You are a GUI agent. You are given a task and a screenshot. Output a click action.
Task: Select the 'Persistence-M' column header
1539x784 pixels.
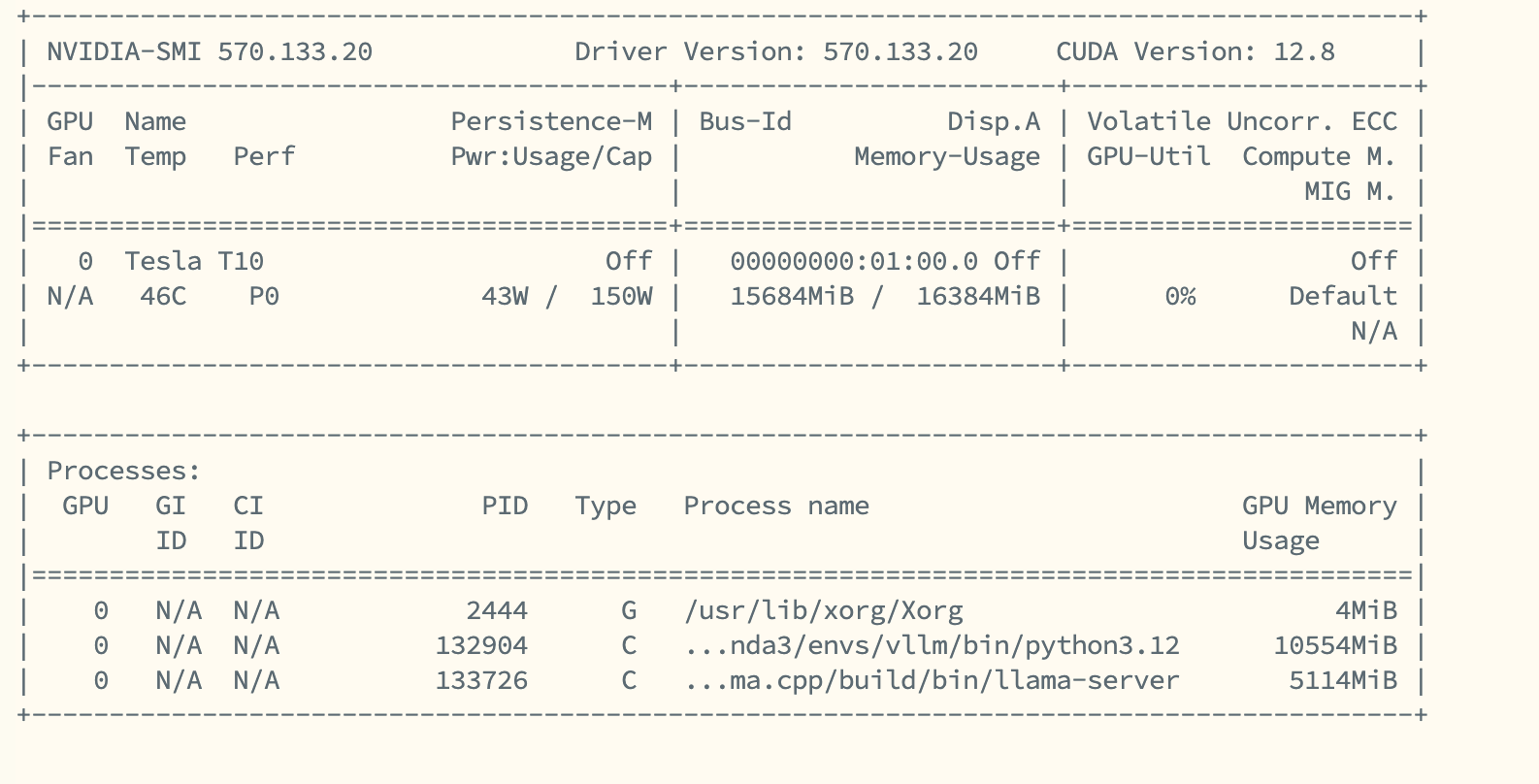(551, 121)
